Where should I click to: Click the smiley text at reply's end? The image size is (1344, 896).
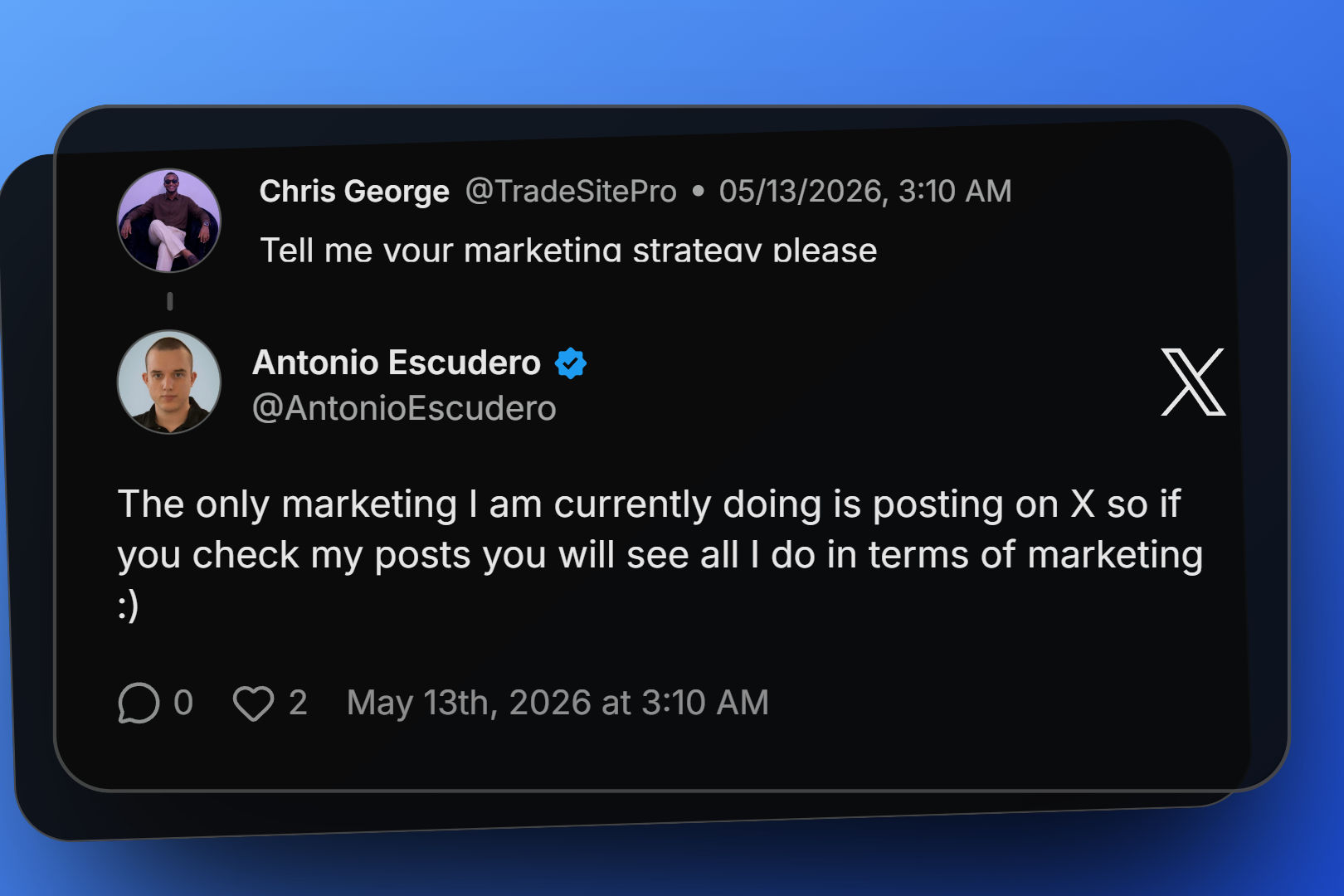tap(128, 606)
